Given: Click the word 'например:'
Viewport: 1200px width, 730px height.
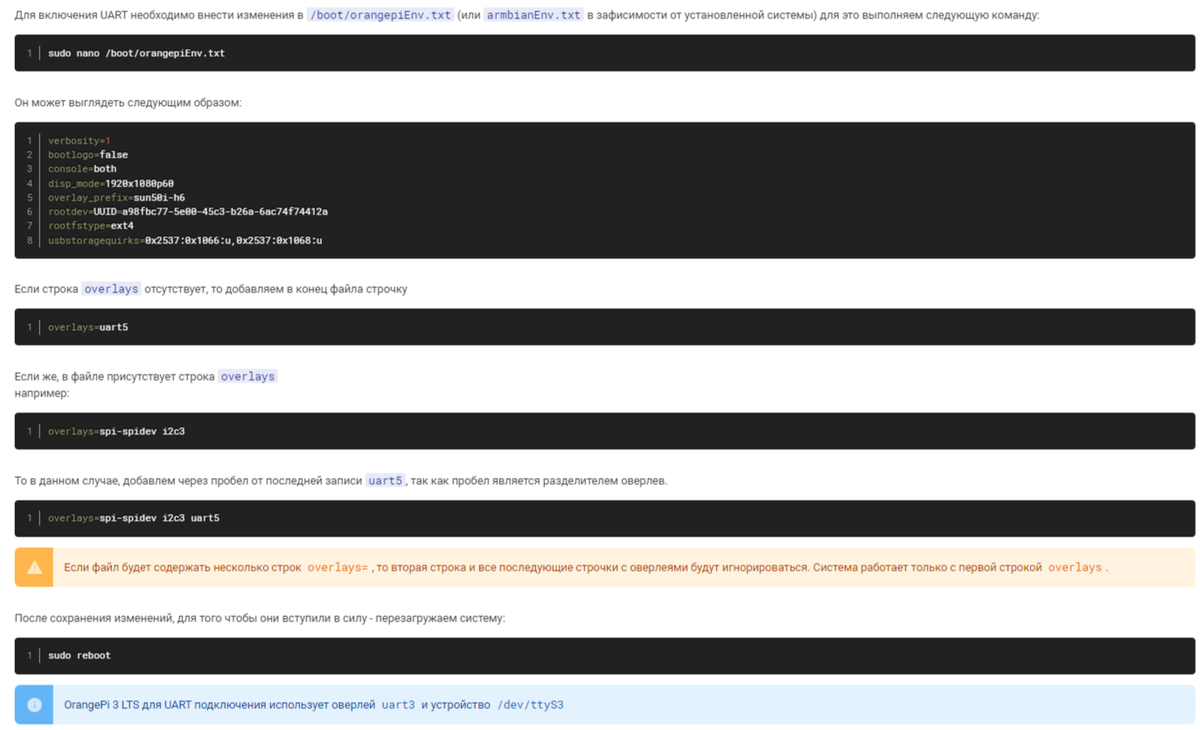Looking at the screenshot, I should pos(42,394).
